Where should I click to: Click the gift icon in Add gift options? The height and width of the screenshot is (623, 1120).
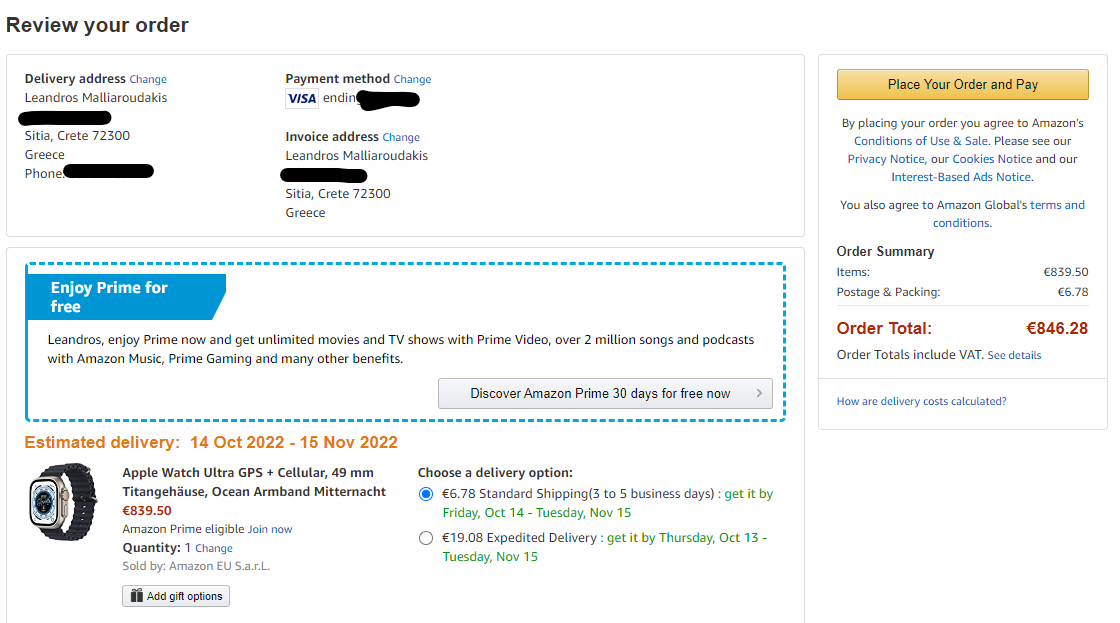point(136,596)
